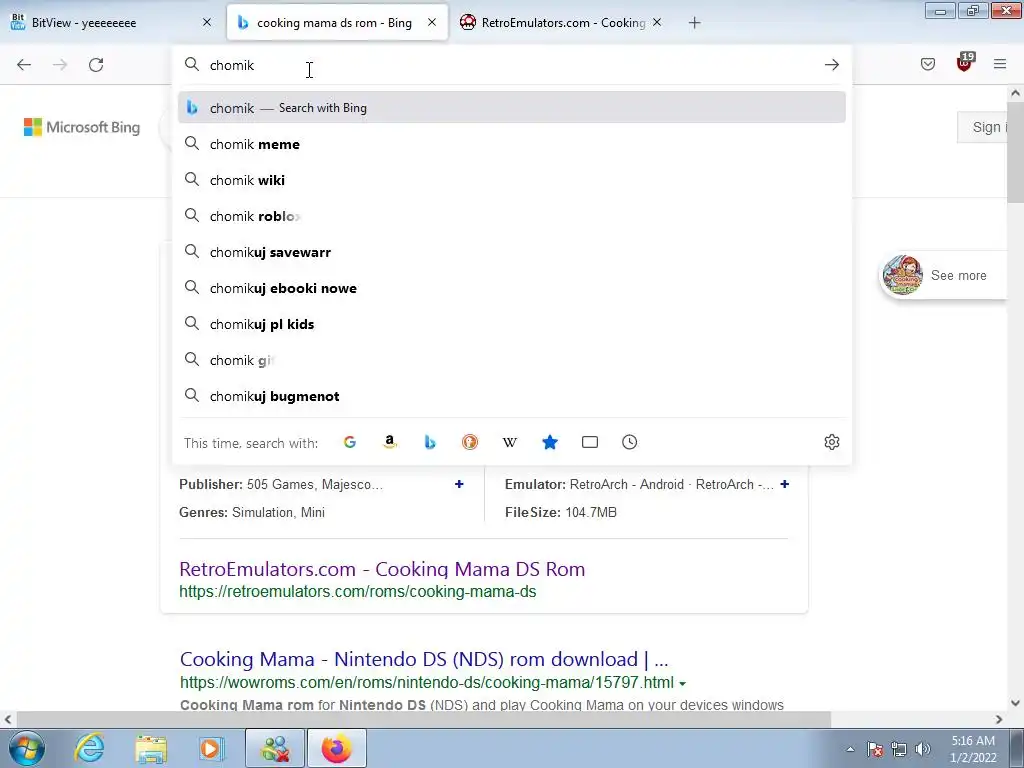
Task: Choose the 'chomik wiki' suggestion
Action: pos(511,180)
